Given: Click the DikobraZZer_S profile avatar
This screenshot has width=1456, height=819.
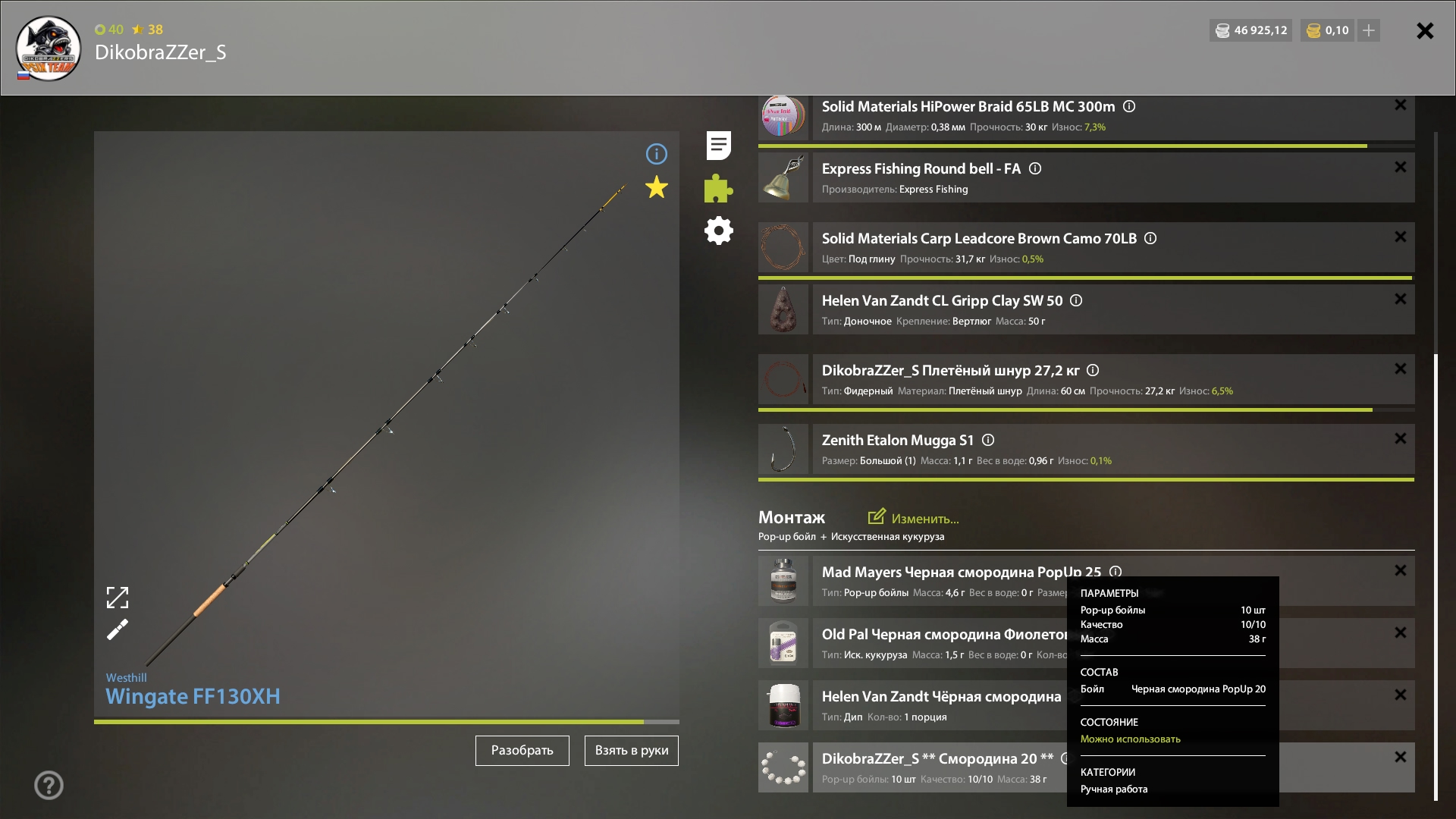Looking at the screenshot, I should (x=49, y=49).
